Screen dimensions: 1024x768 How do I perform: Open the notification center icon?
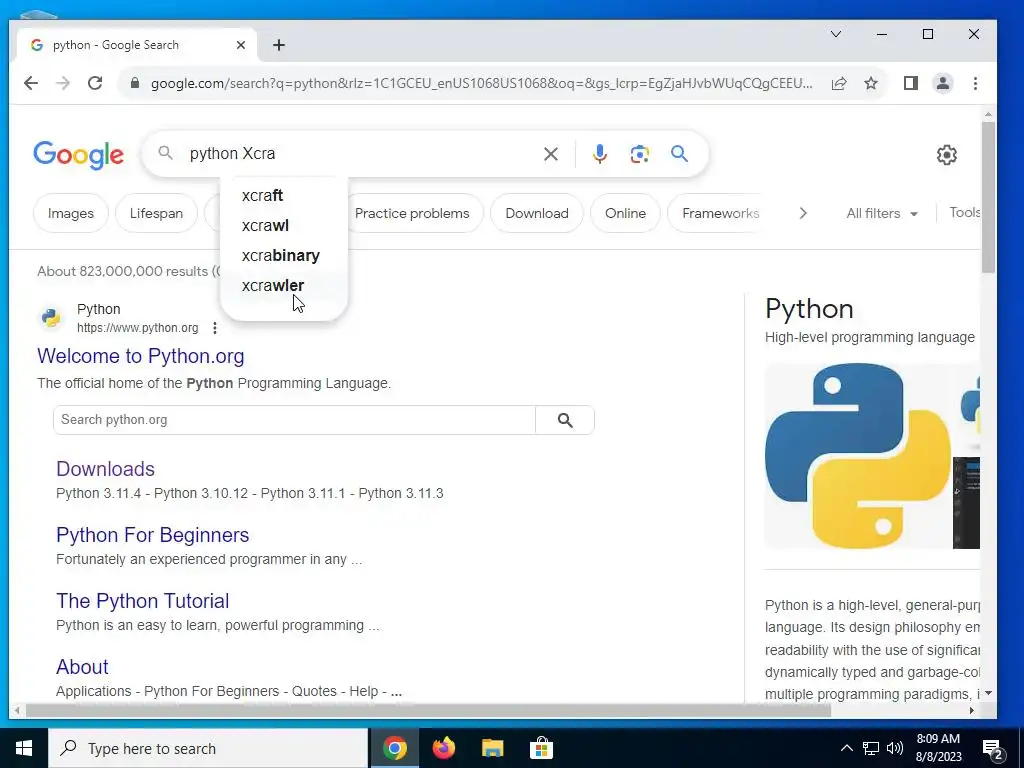tap(993, 749)
